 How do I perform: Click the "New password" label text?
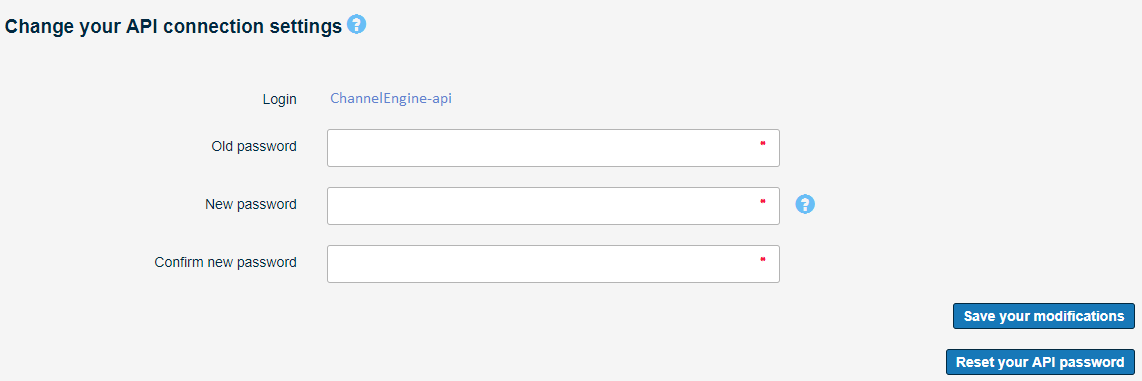(x=251, y=205)
